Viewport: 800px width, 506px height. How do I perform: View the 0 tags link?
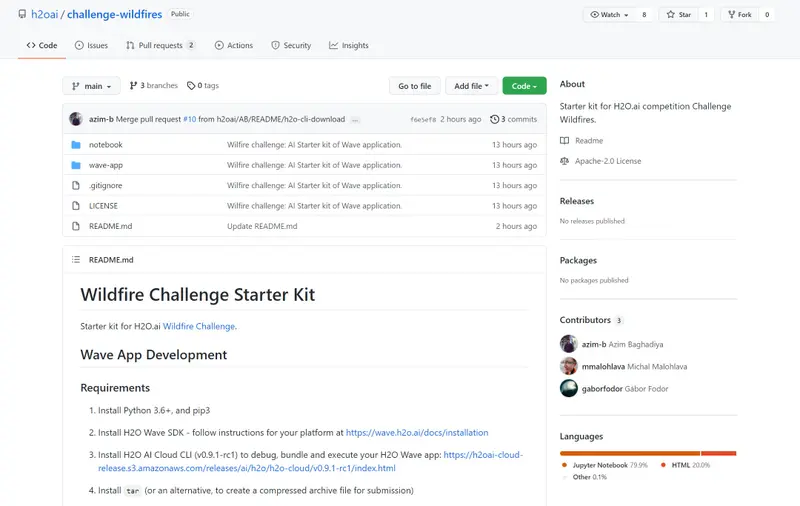203,86
